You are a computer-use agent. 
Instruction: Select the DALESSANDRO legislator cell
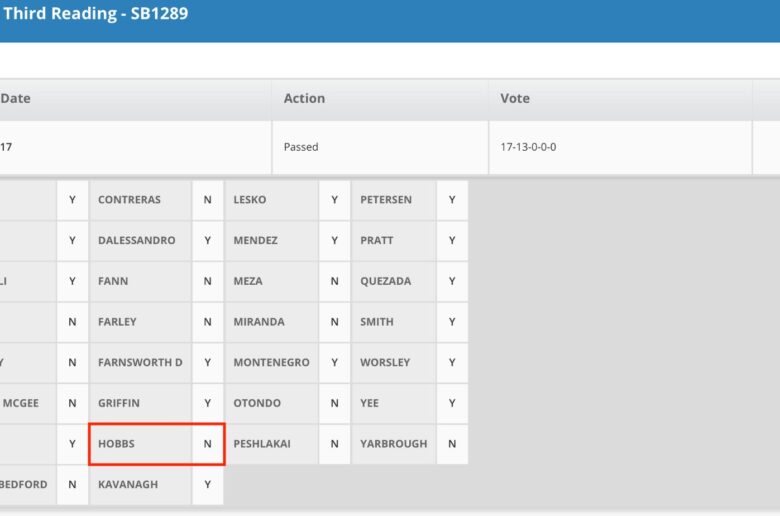click(140, 241)
